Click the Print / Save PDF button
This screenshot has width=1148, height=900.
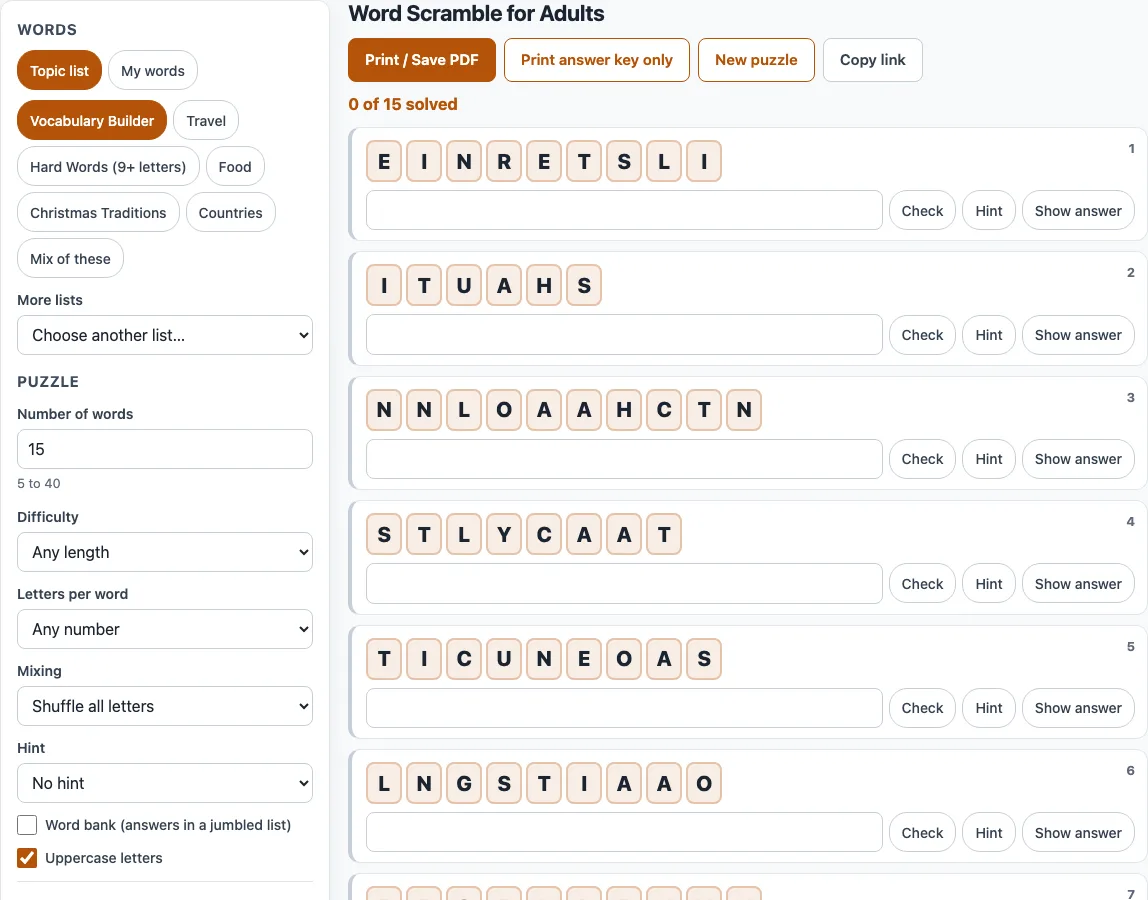[422, 60]
